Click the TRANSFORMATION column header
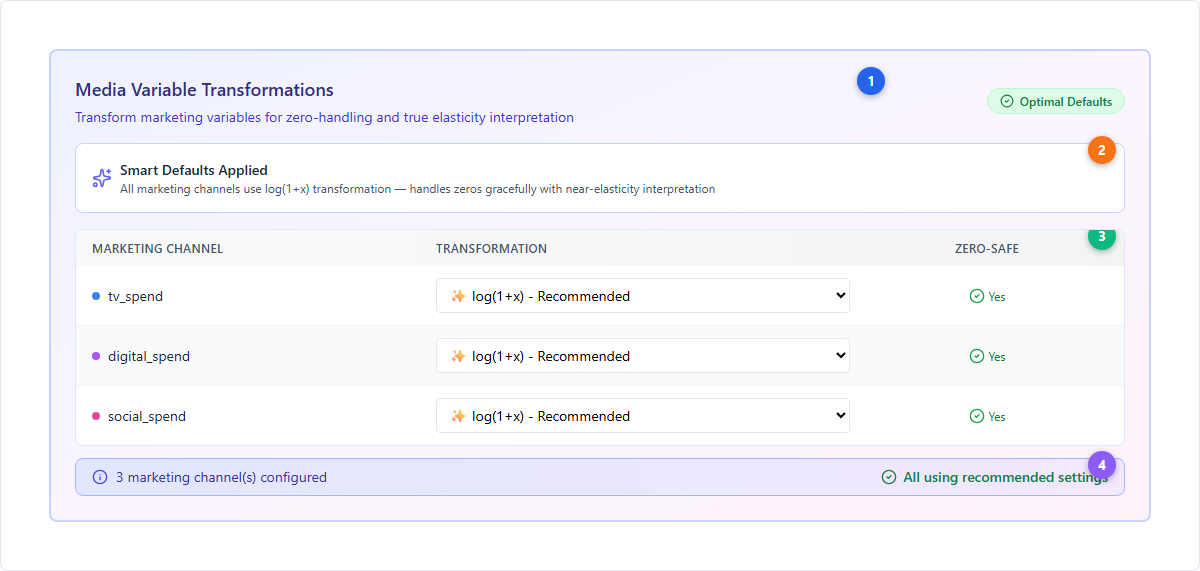This screenshot has width=1200, height=571. 491,248
